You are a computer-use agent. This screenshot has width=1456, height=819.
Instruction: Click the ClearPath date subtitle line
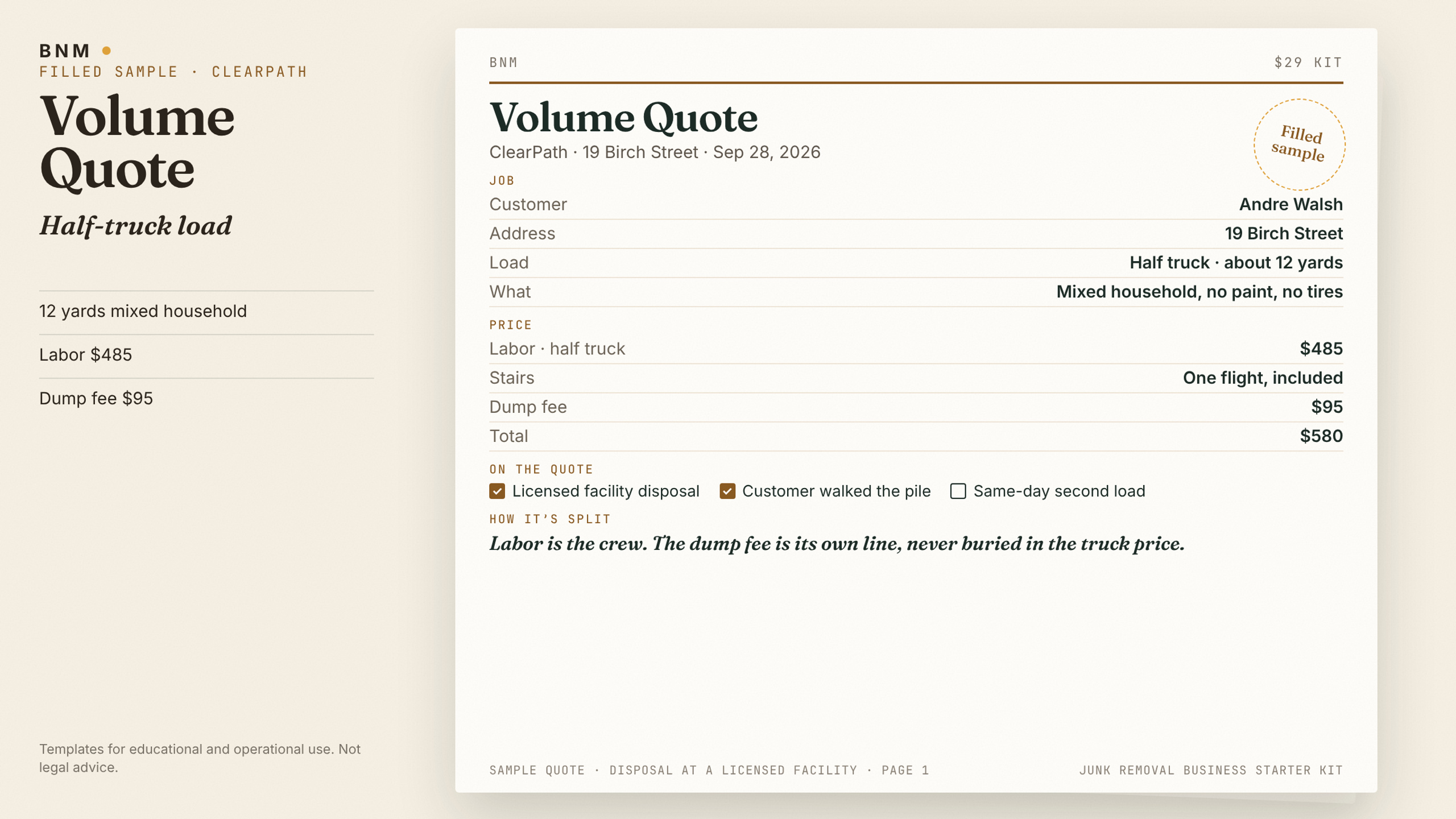655,152
